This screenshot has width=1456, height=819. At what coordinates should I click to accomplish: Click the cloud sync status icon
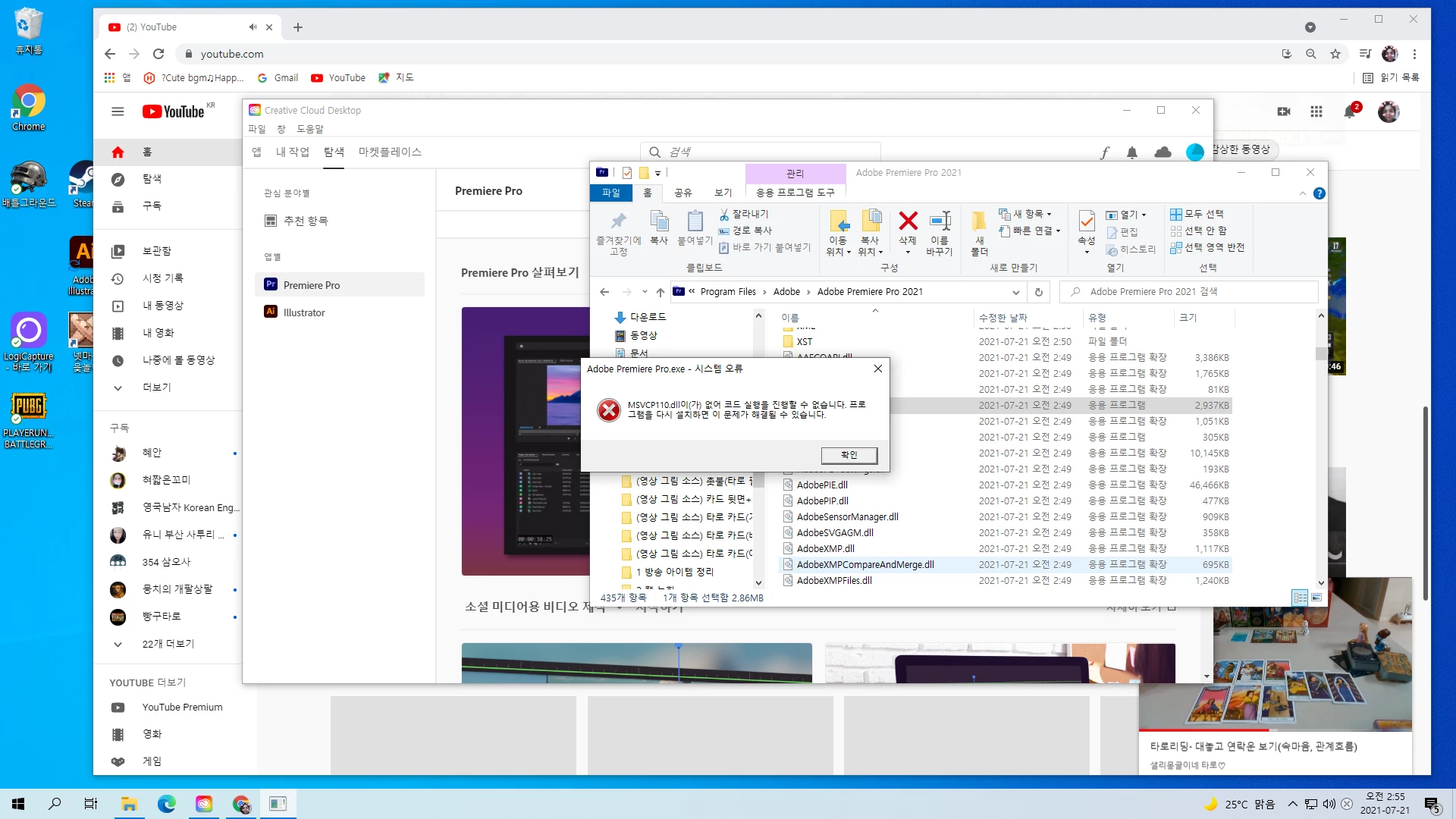(x=1163, y=152)
